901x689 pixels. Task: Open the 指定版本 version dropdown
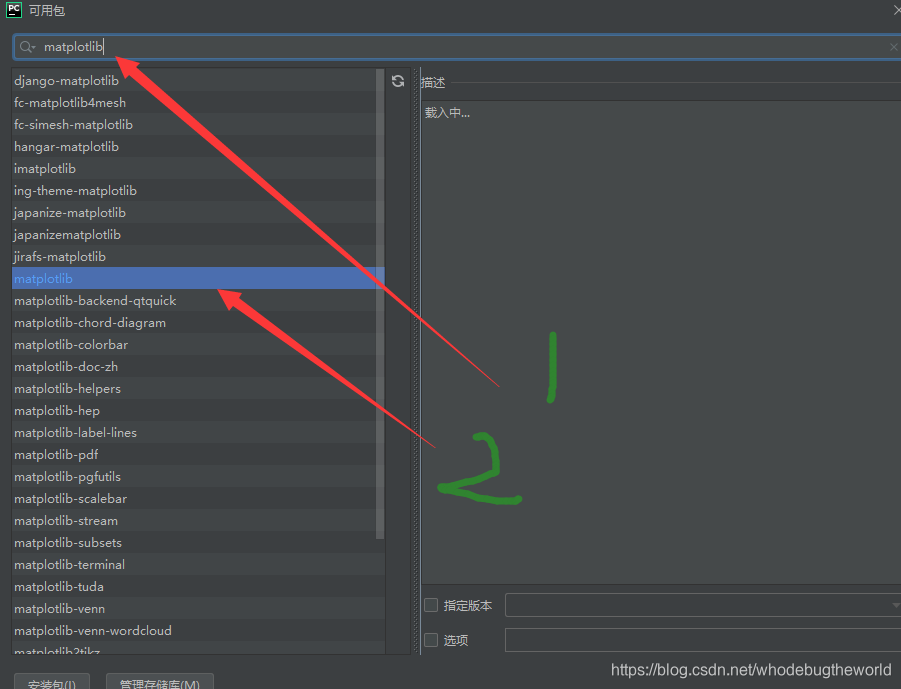click(703, 605)
